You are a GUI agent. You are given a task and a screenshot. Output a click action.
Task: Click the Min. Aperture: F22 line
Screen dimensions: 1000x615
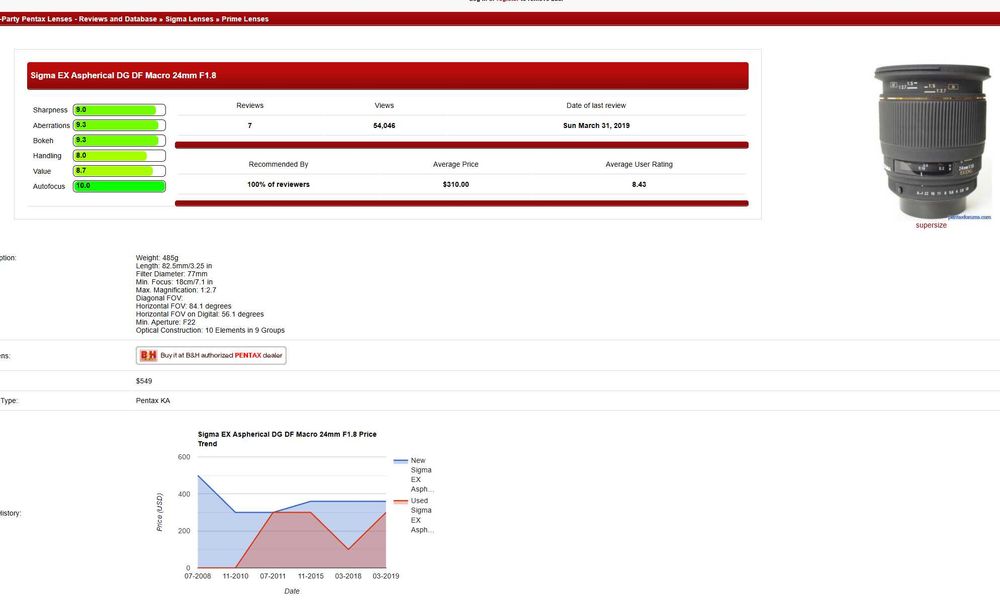[166, 322]
